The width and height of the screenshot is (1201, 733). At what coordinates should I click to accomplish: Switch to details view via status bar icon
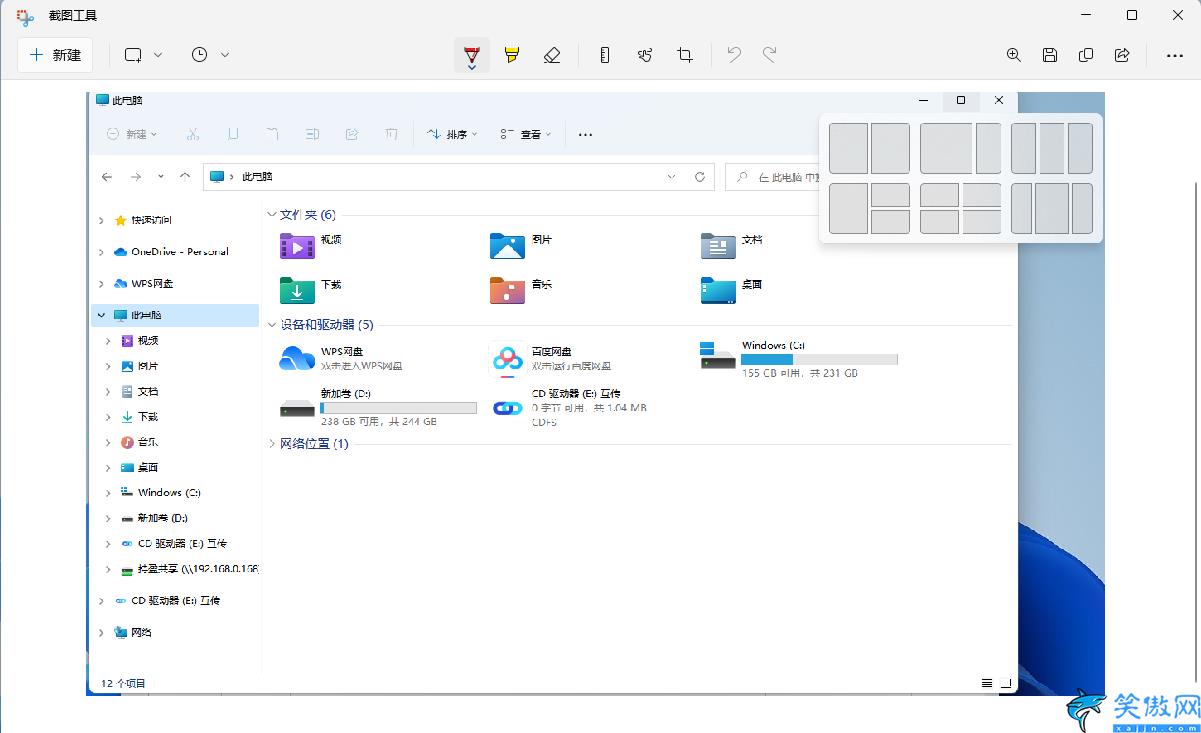987,683
